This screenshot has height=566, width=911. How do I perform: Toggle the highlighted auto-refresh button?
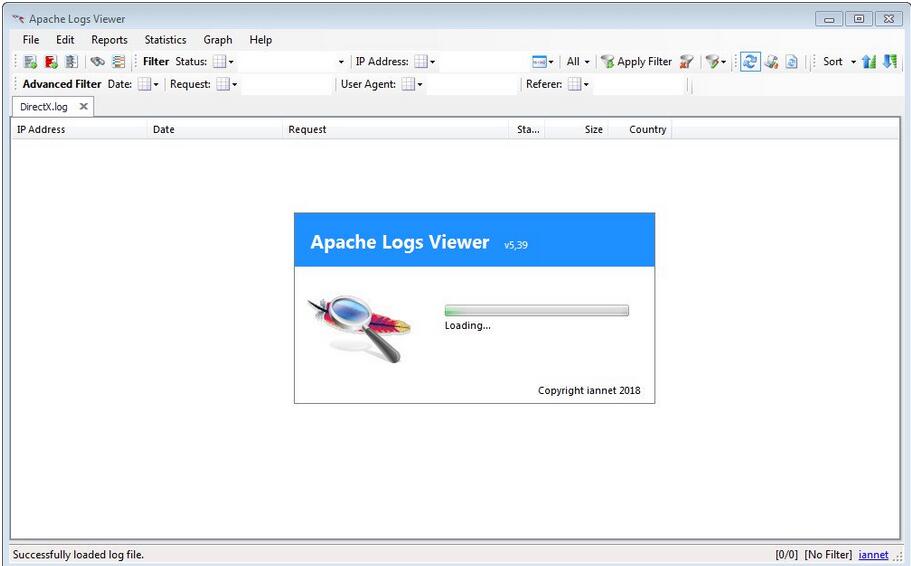point(749,62)
